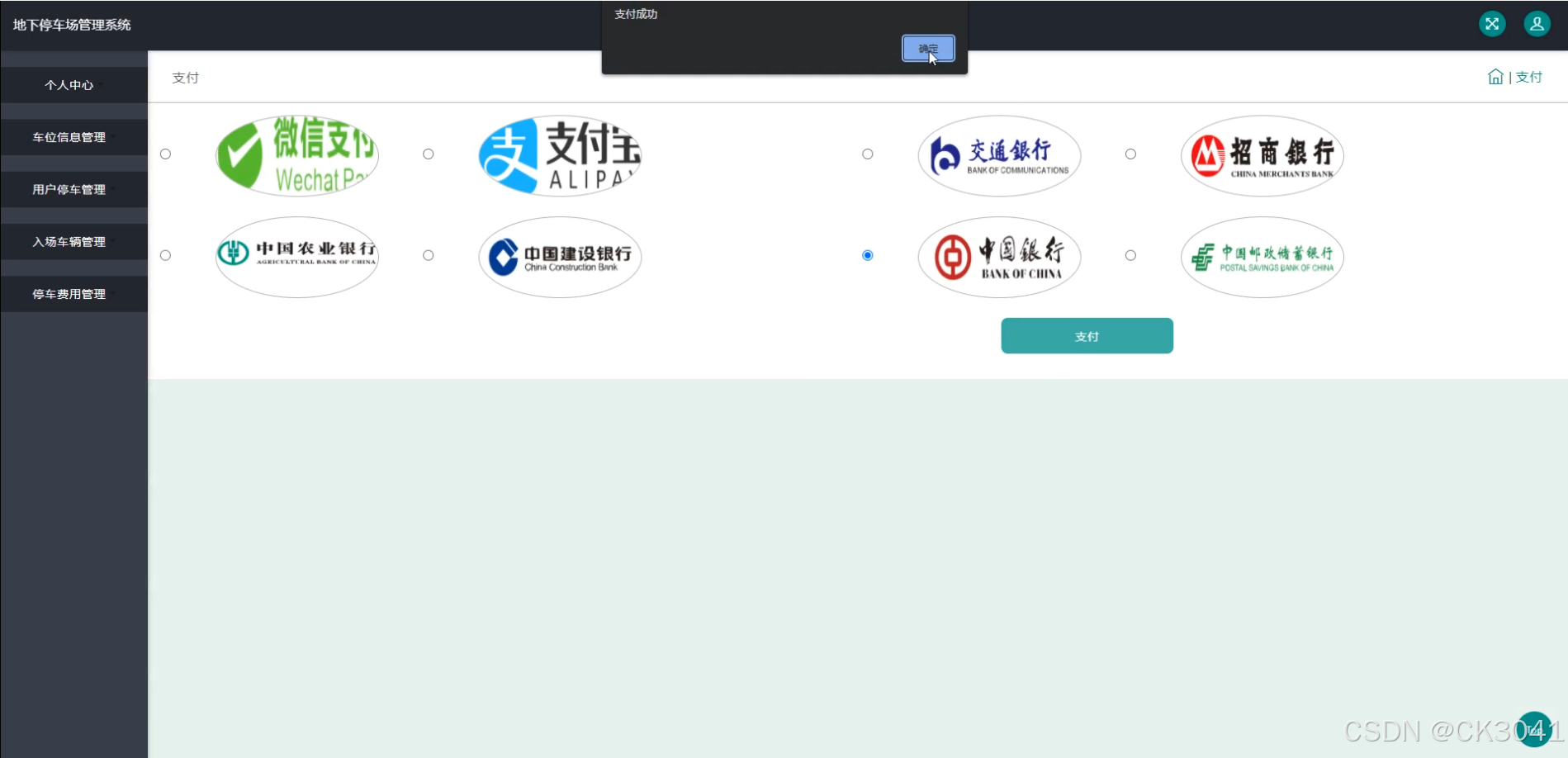Open 用户停车管理 sidebar menu
Screen dimensions: 1568x758
73,189
